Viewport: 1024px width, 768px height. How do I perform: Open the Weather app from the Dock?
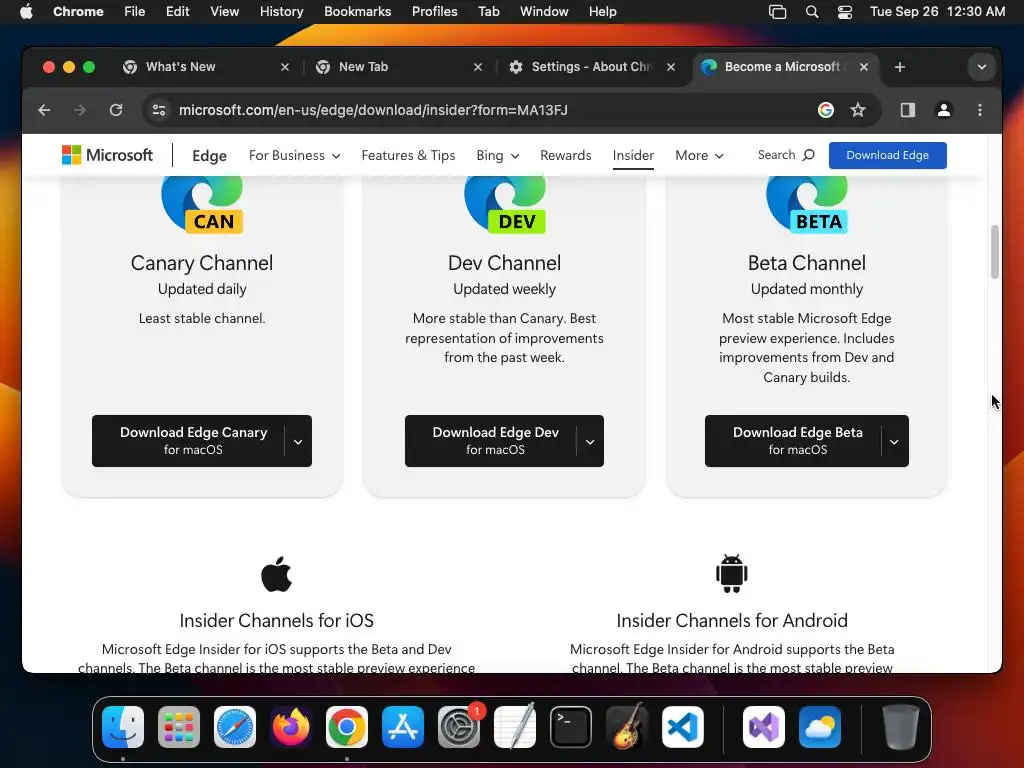(x=820, y=727)
